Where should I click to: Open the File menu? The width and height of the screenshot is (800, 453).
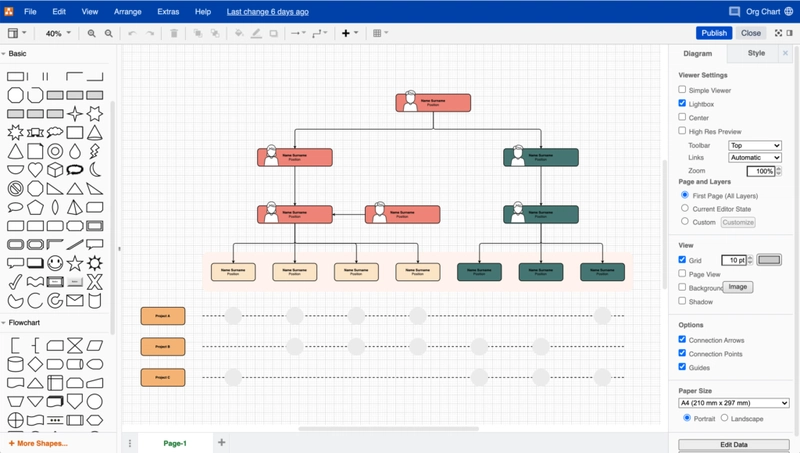[x=30, y=11]
